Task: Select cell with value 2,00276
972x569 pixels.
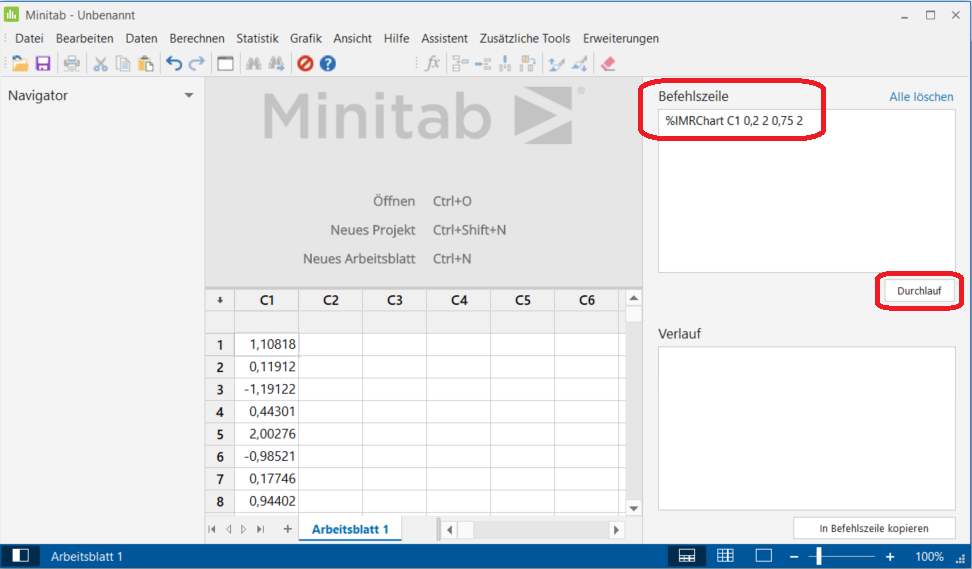Action: click(267, 434)
